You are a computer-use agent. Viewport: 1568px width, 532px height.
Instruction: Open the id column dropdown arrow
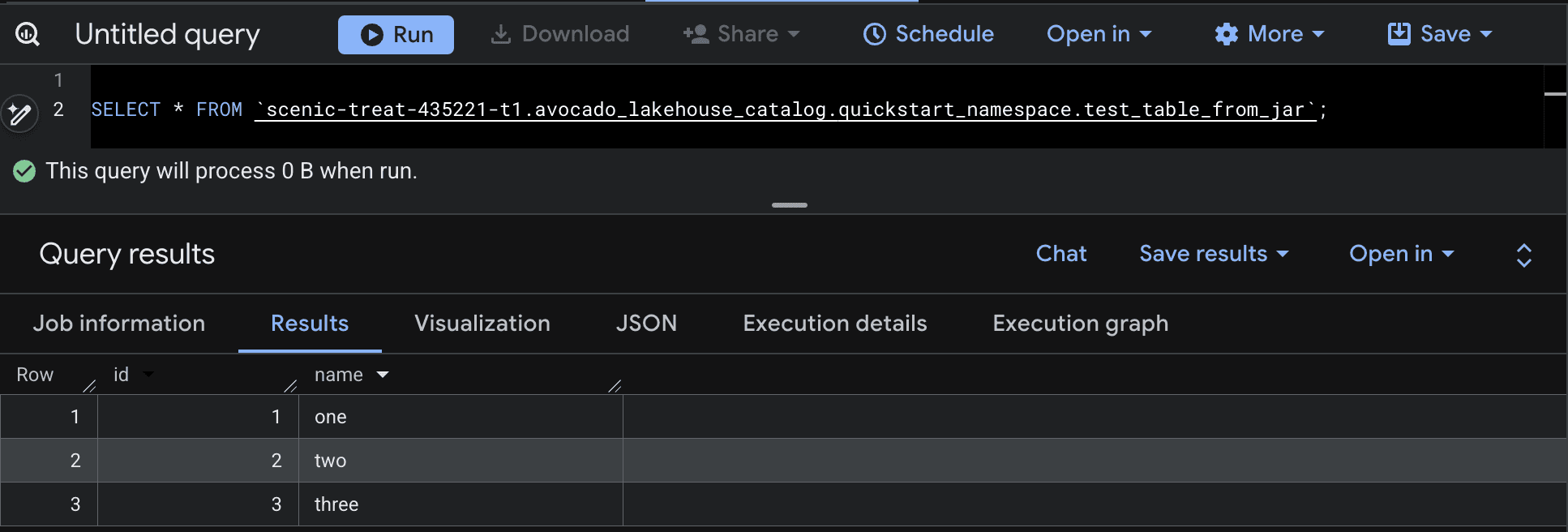click(148, 375)
